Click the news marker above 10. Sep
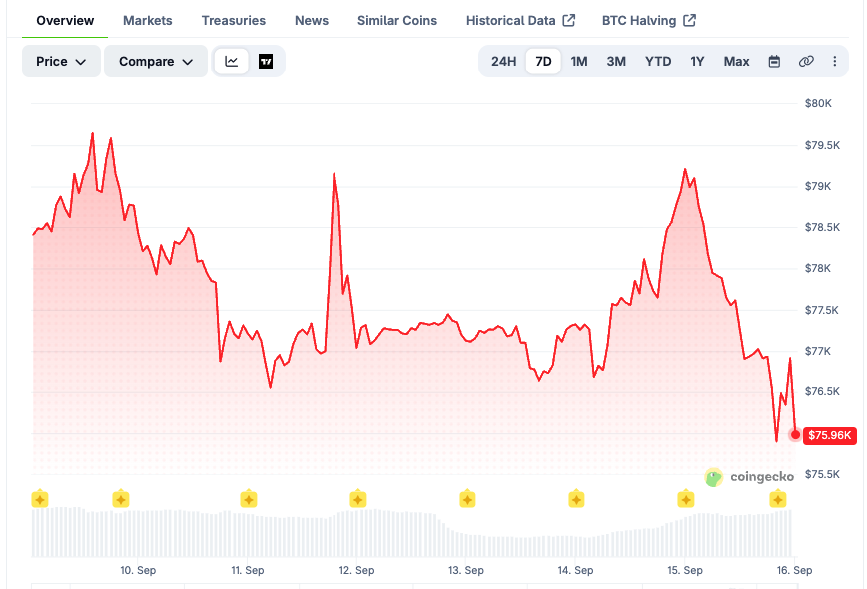The image size is (867, 589). click(121, 499)
